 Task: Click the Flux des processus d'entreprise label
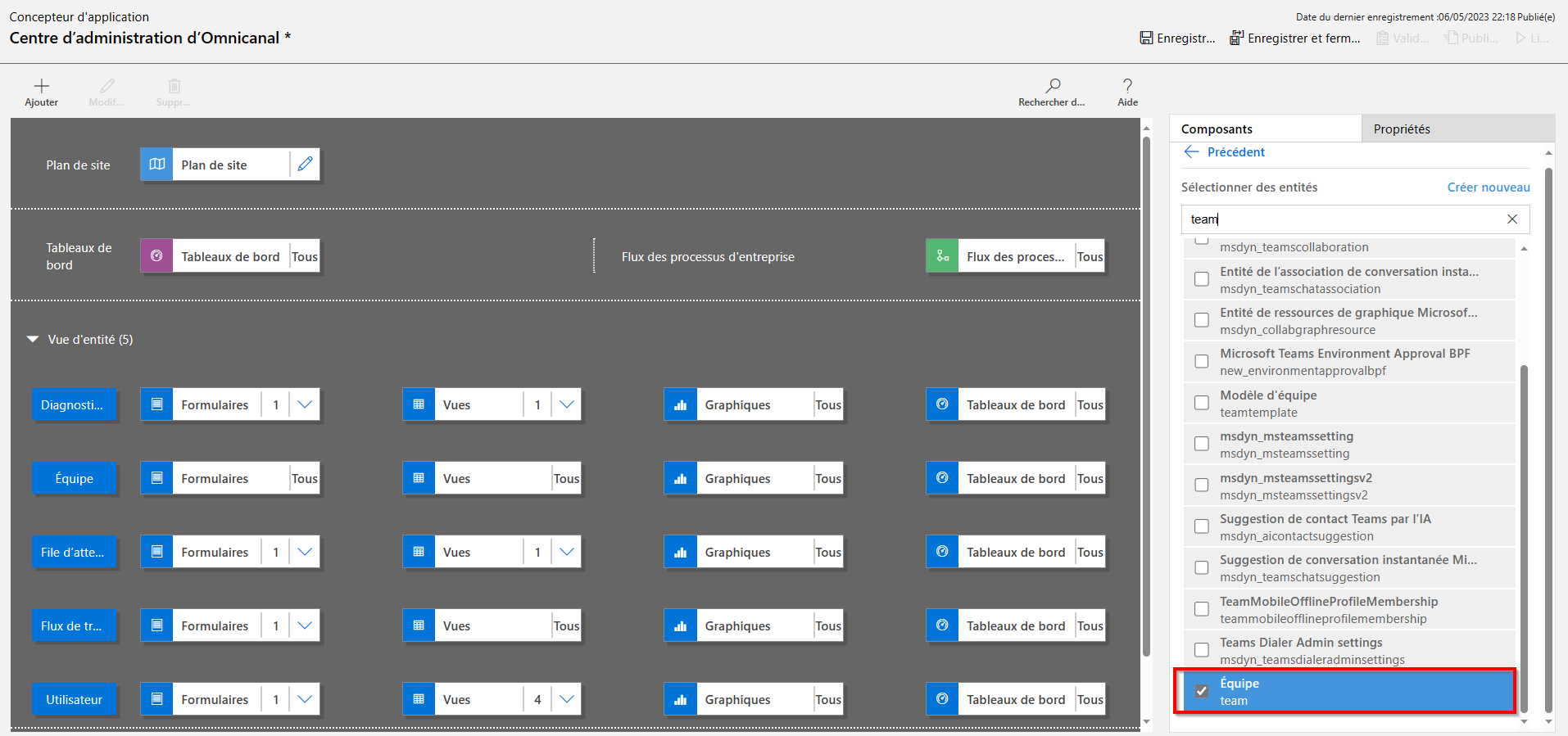[x=708, y=256]
